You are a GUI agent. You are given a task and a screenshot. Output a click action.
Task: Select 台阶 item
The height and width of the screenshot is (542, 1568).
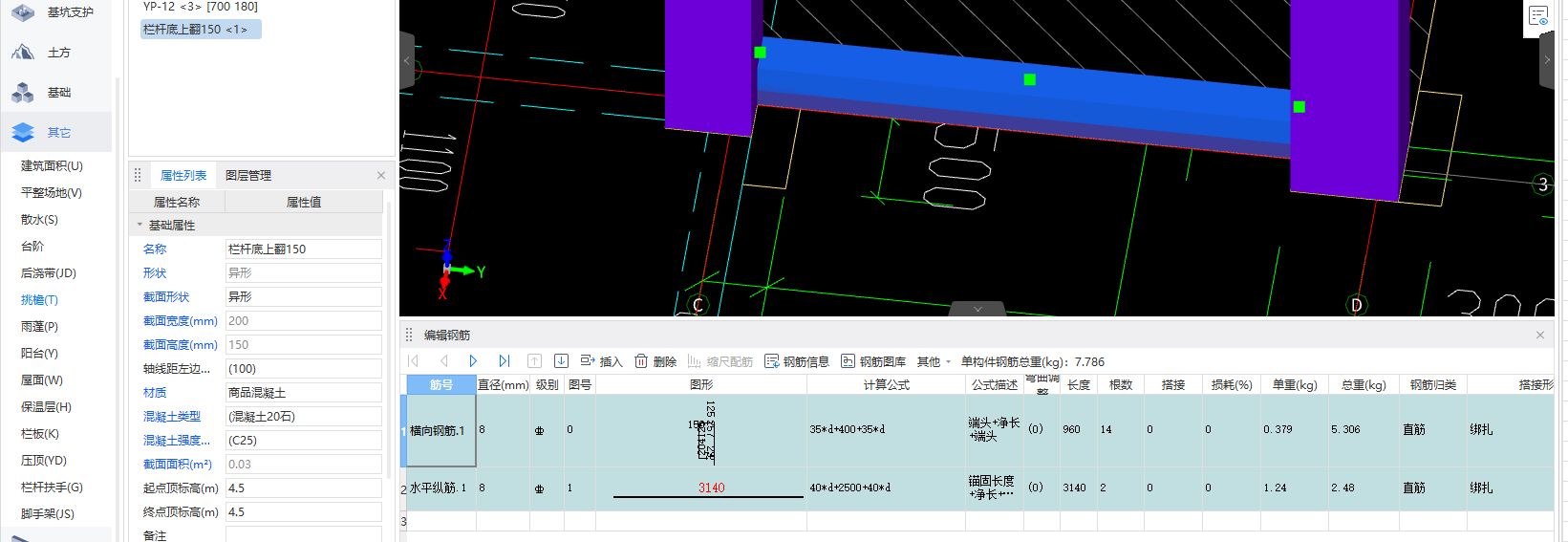(32, 246)
